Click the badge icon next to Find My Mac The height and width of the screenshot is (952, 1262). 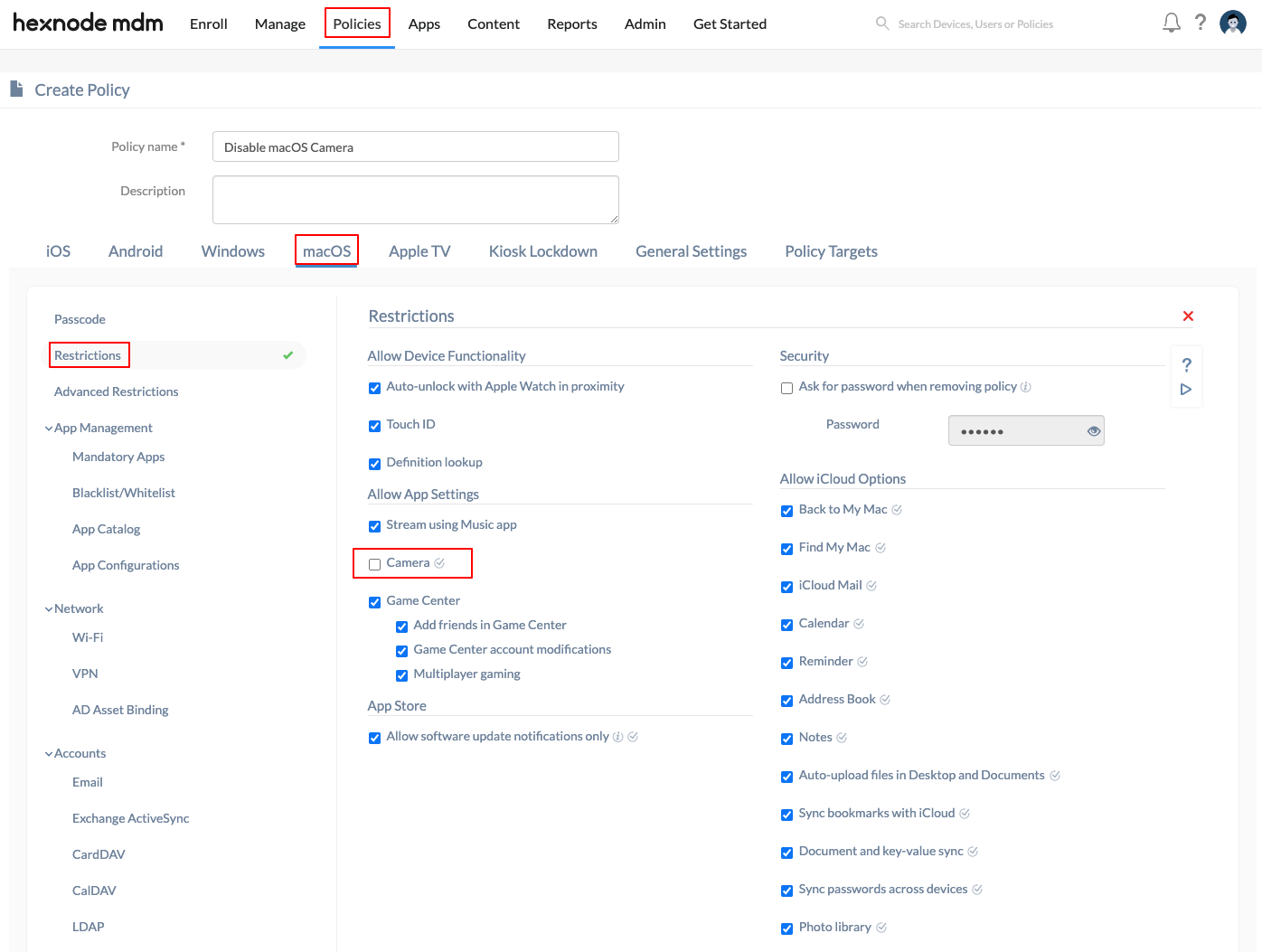tap(881, 548)
